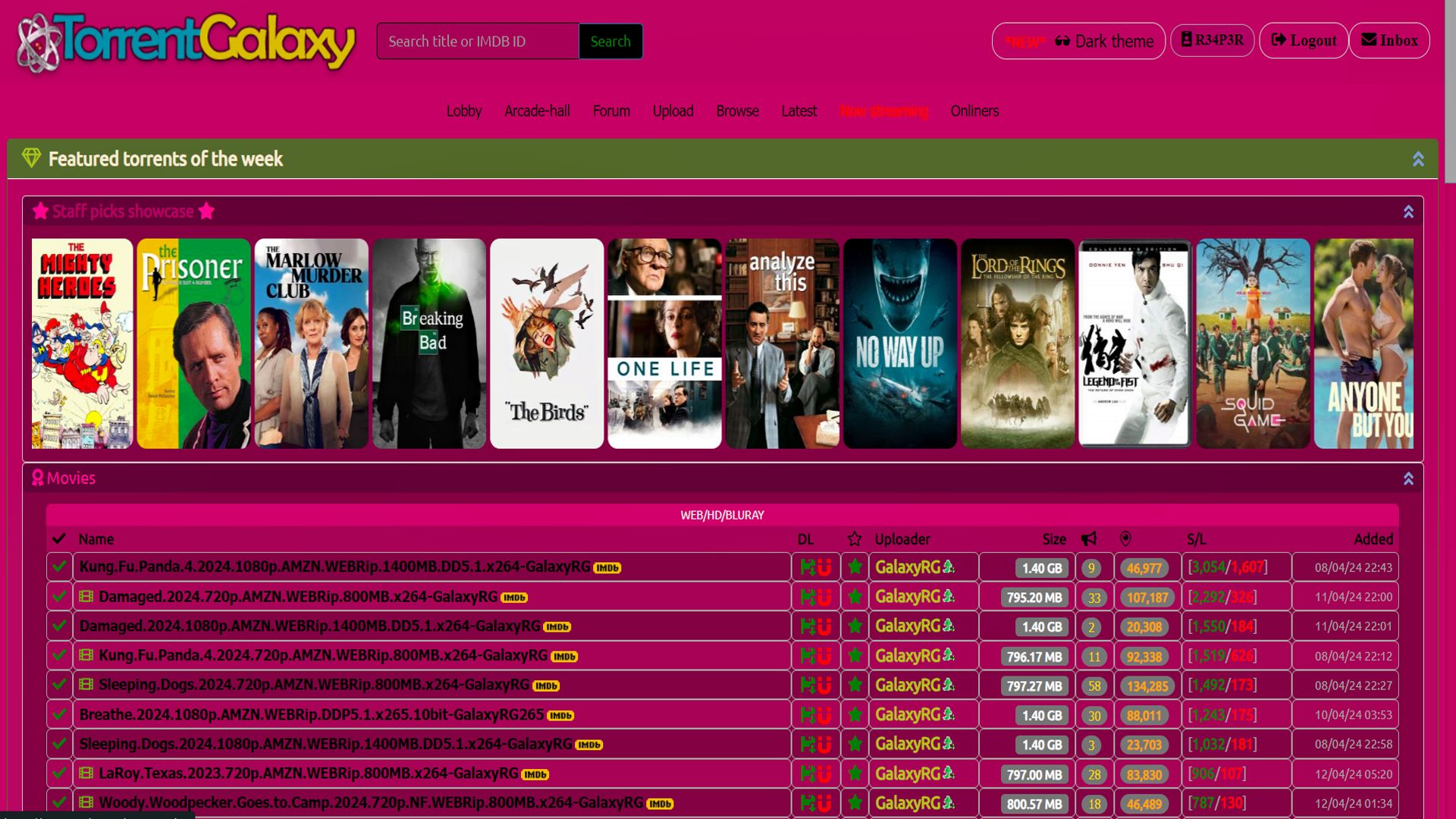Open the R34P3R profile button
The width and height of the screenshot is (1456, 819).
(1212, 40)
